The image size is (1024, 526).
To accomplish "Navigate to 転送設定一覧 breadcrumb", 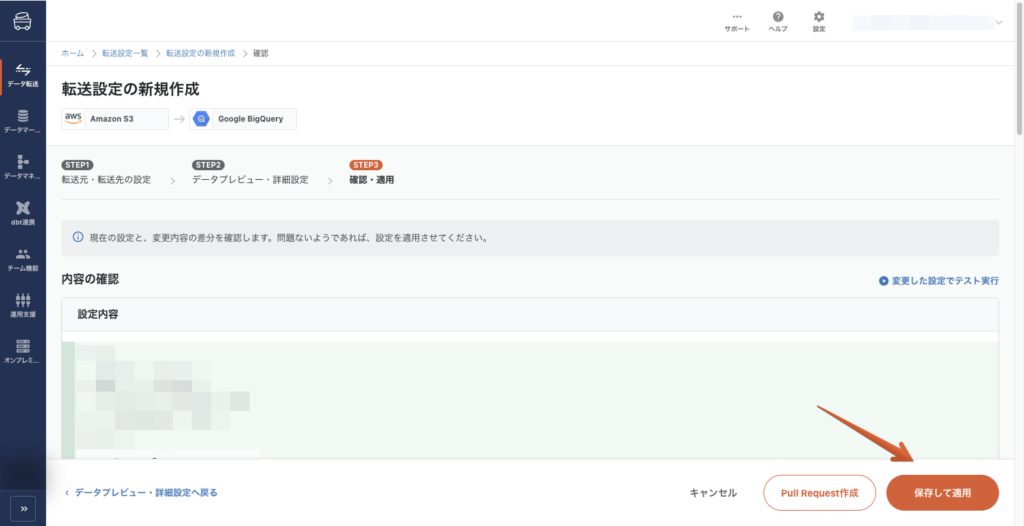I will pyautogui.click(x=125, y=52).
